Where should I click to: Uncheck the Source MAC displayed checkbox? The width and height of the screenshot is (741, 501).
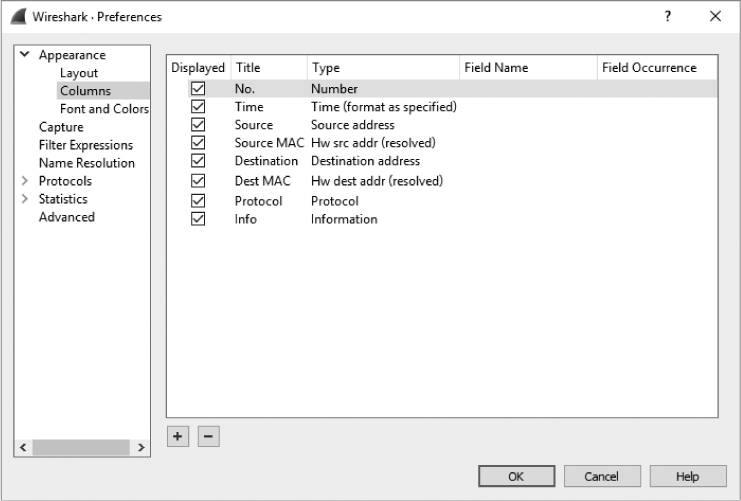coord(198,143)
